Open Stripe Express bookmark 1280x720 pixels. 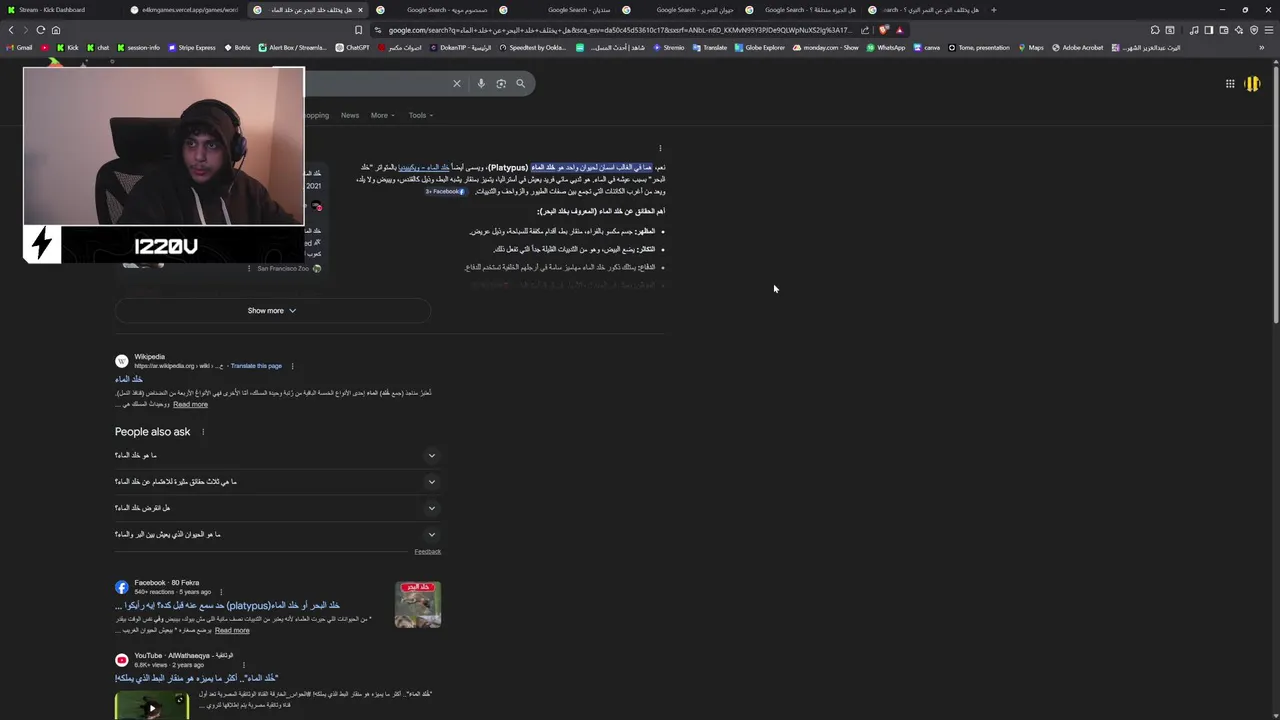coord(191,47)
